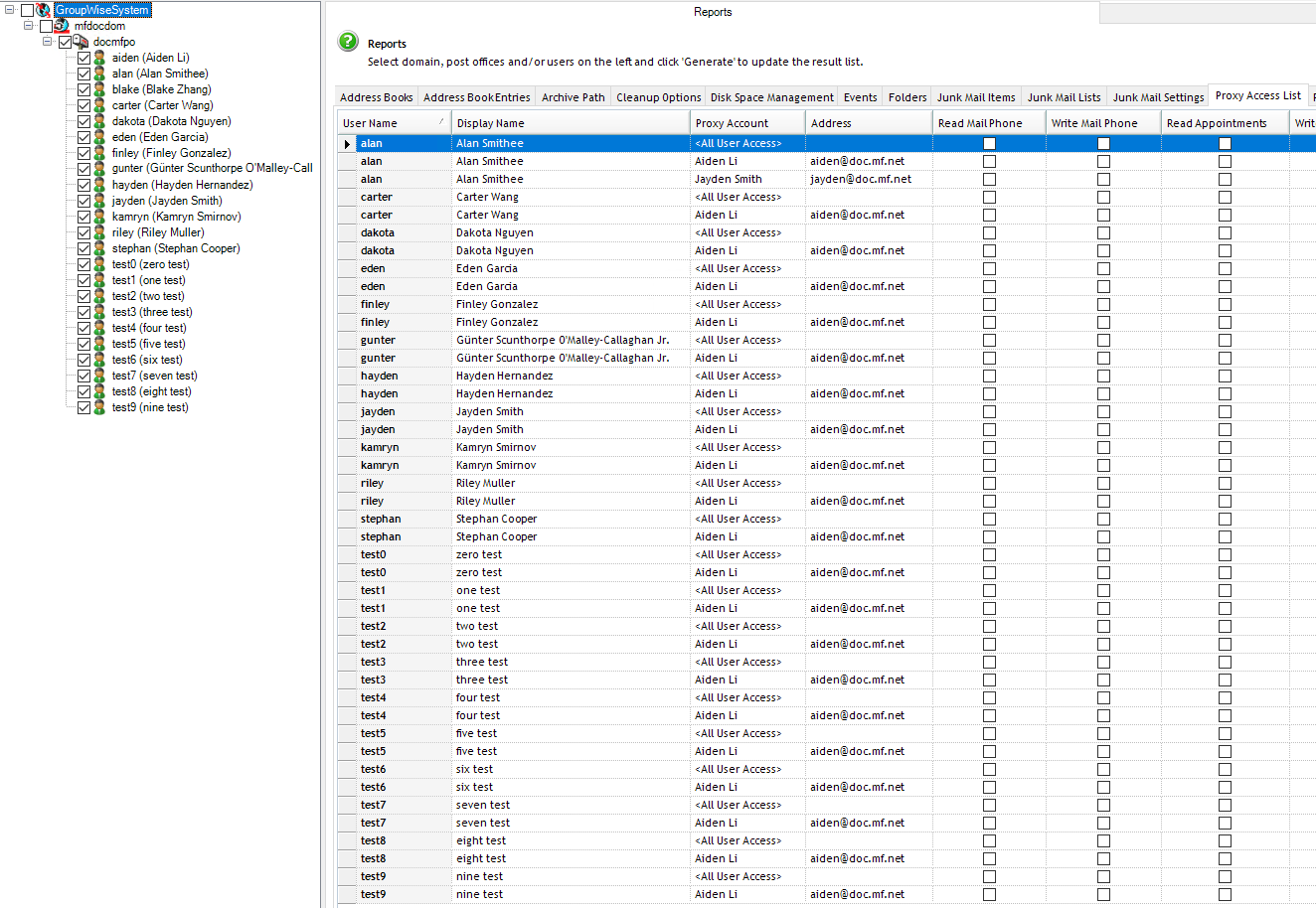Click the docmfpo post office icon

click(81, 42)
